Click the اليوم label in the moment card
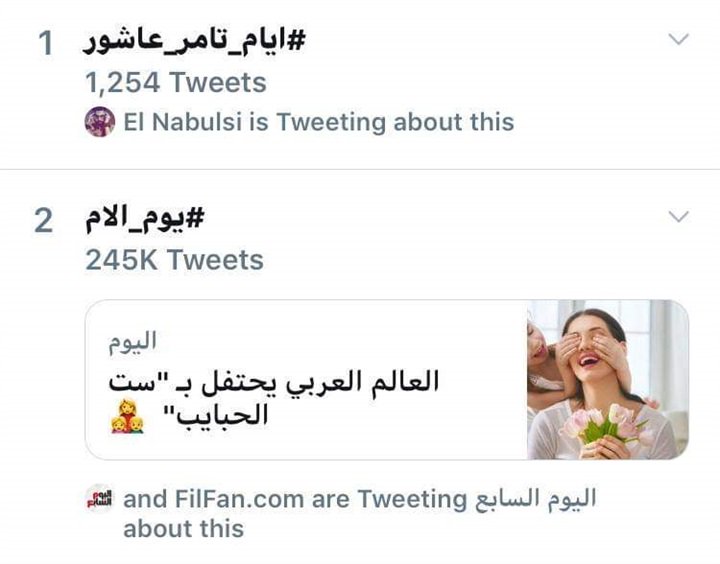 pos(132,342)
